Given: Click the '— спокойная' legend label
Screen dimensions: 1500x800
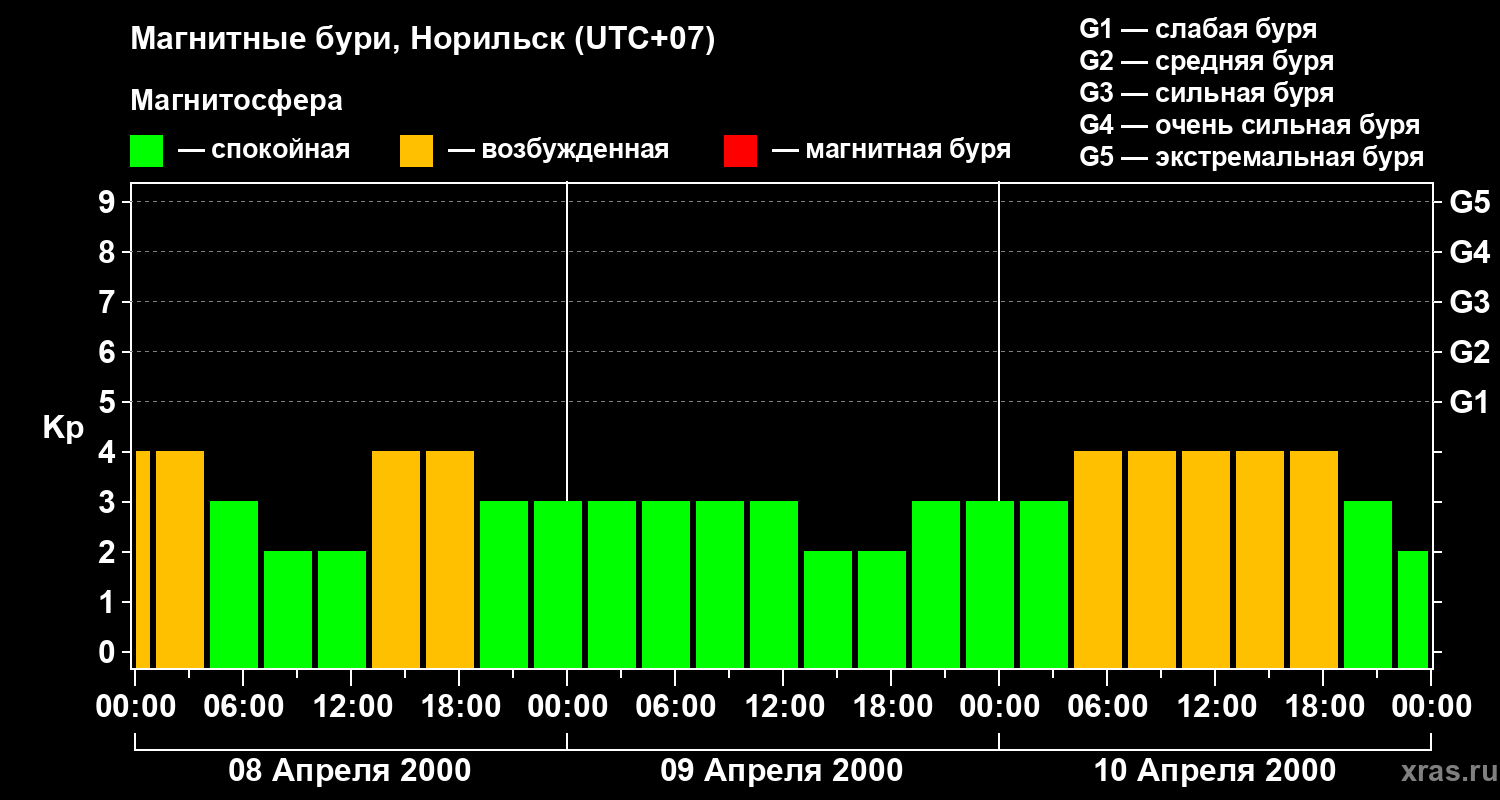Looking at the screenshot, I should [x=264, y=150].
